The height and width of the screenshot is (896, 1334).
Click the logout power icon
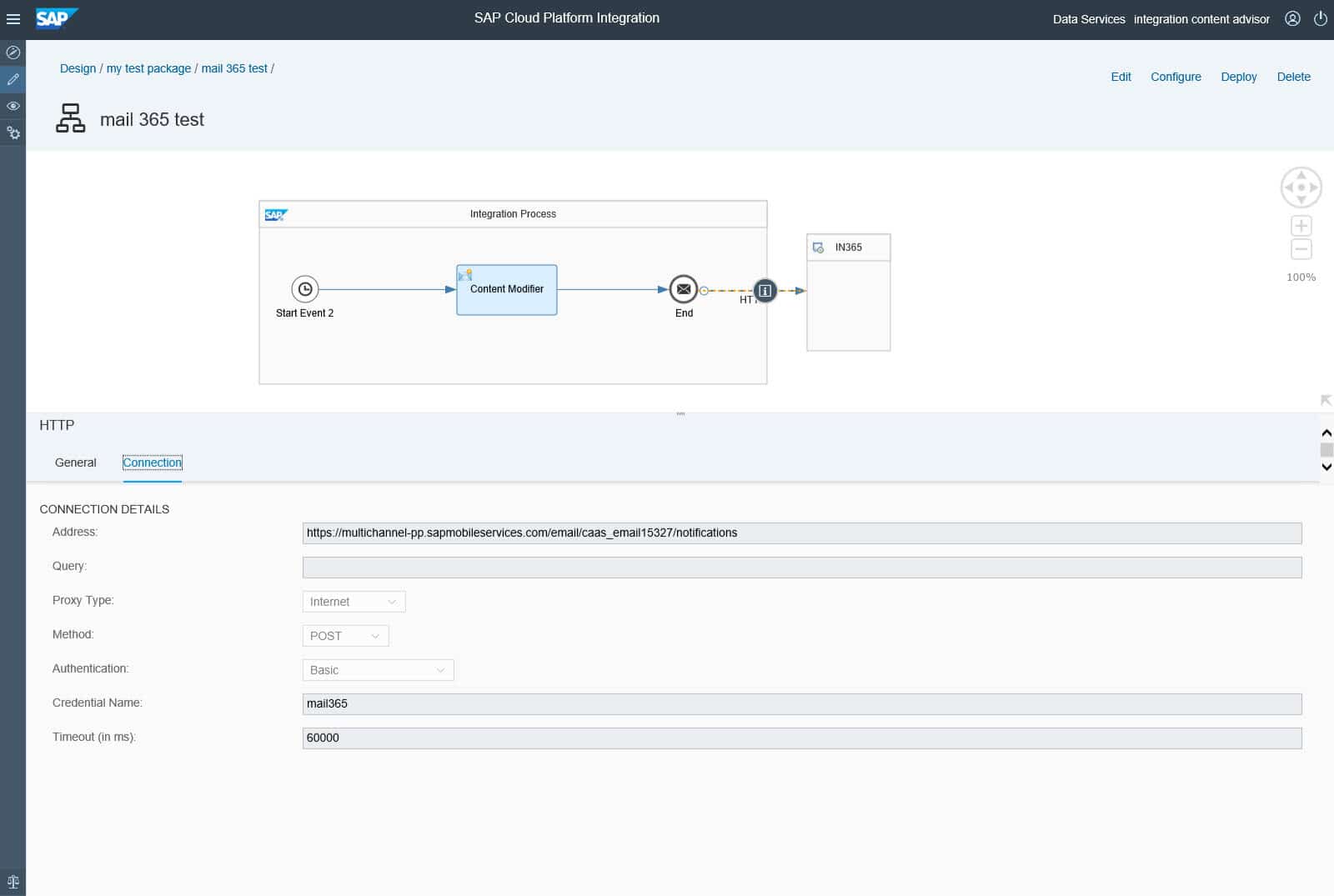click(1320, 18)
